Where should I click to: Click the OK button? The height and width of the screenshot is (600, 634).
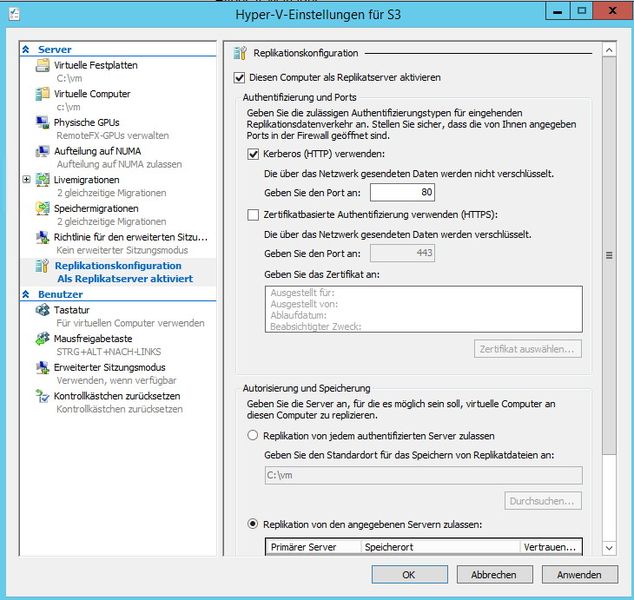click(410, 575)
